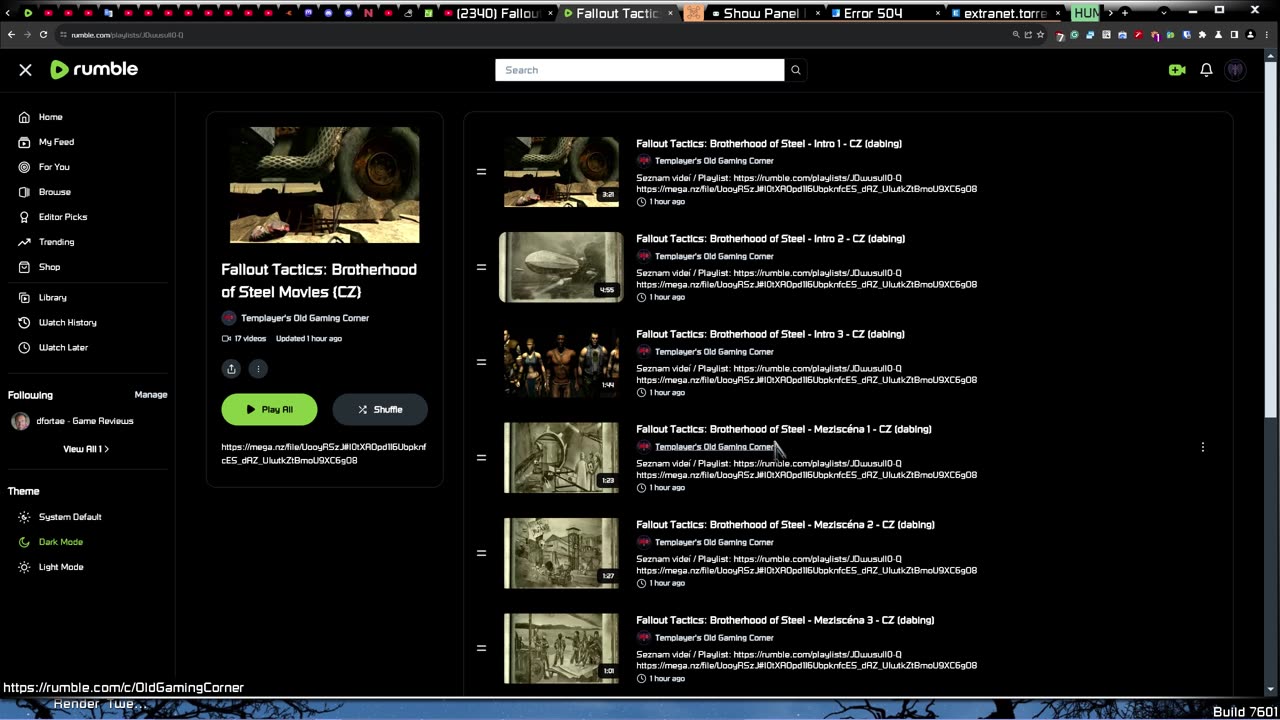1280x720 pixels.
Task: Click the Manage following link
Action: pos(151,395)
